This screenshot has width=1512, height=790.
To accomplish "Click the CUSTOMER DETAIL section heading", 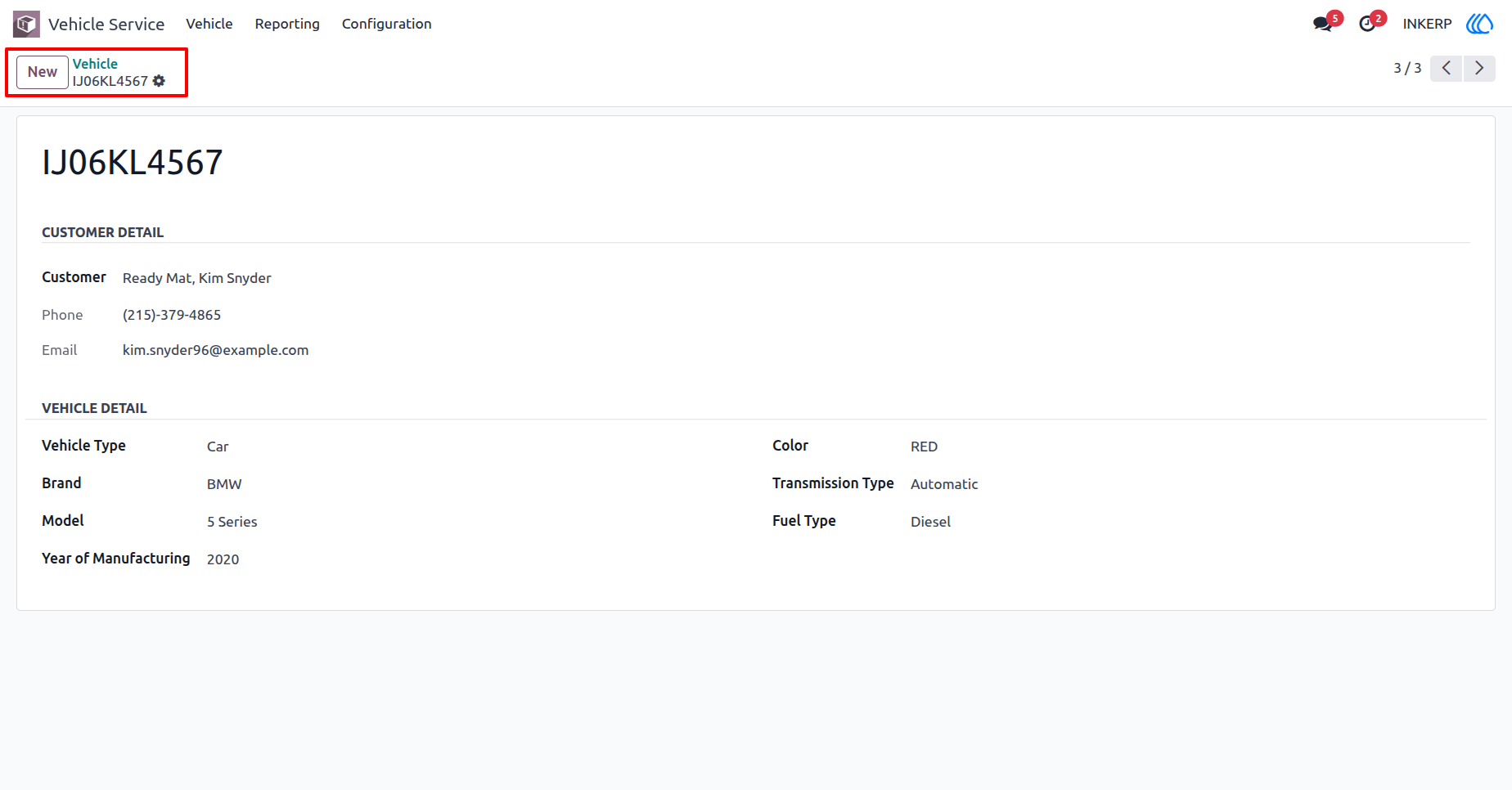I will (x=103, y=232).
